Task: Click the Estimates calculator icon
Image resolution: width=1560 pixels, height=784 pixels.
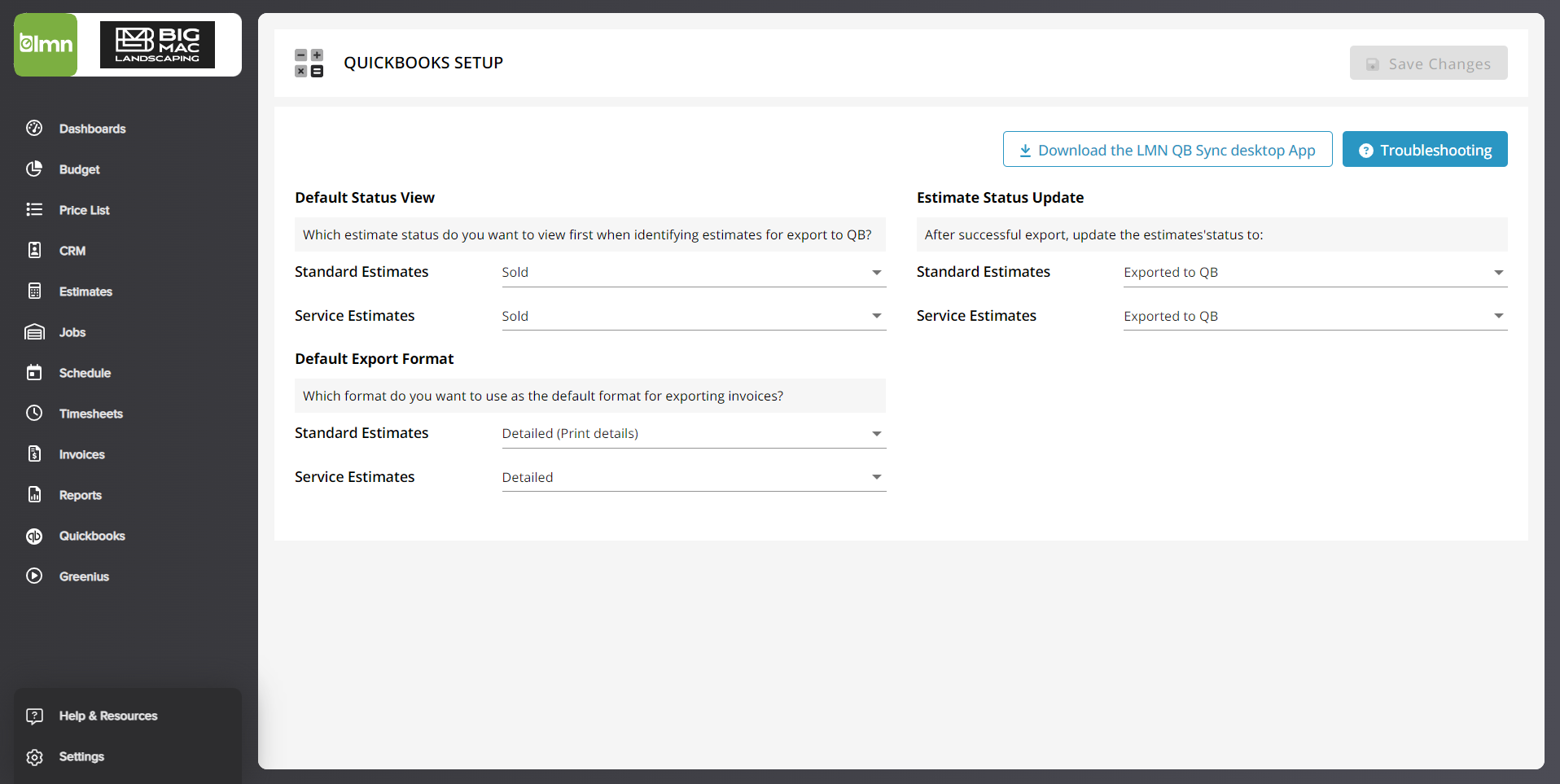Action: (34, 291)
